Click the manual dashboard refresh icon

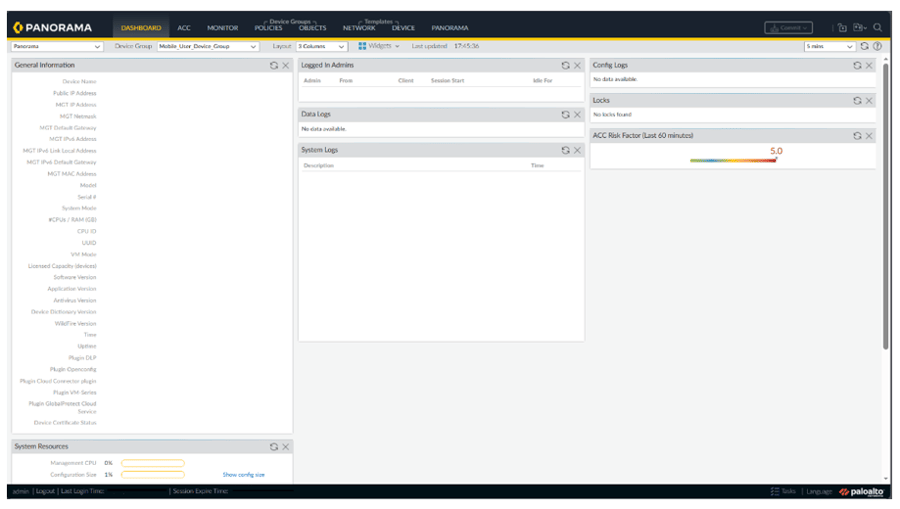(x=865, y=46)
